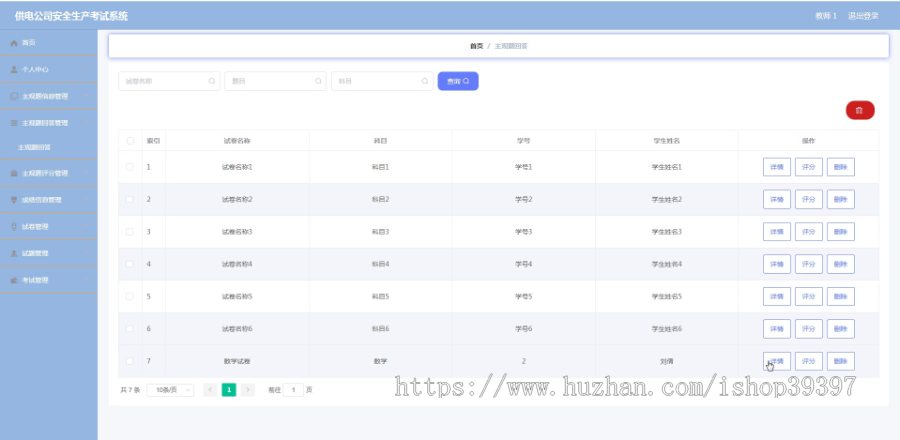Viewport: 900px width, 440px height.
Task: Click the icon beside 试题管理
Action: pos(14,253)
